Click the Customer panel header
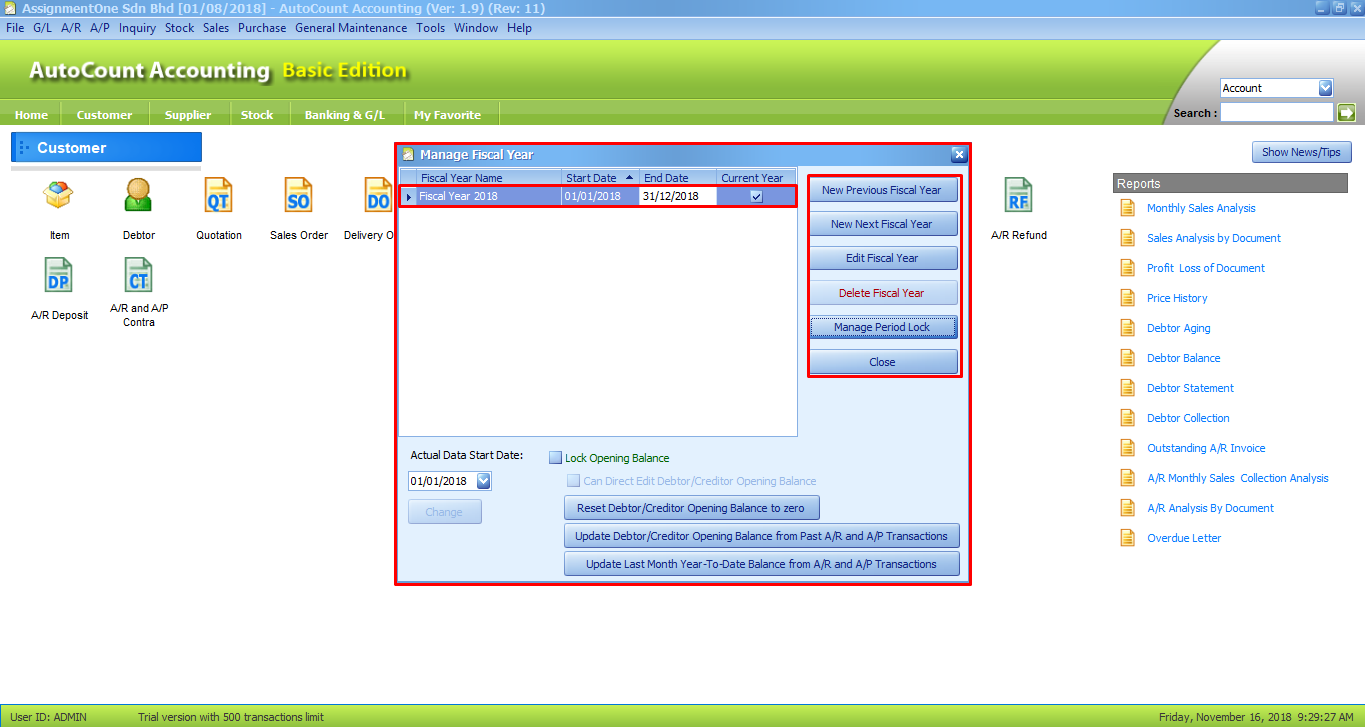The image size is (1365, 727). [107, 147]
